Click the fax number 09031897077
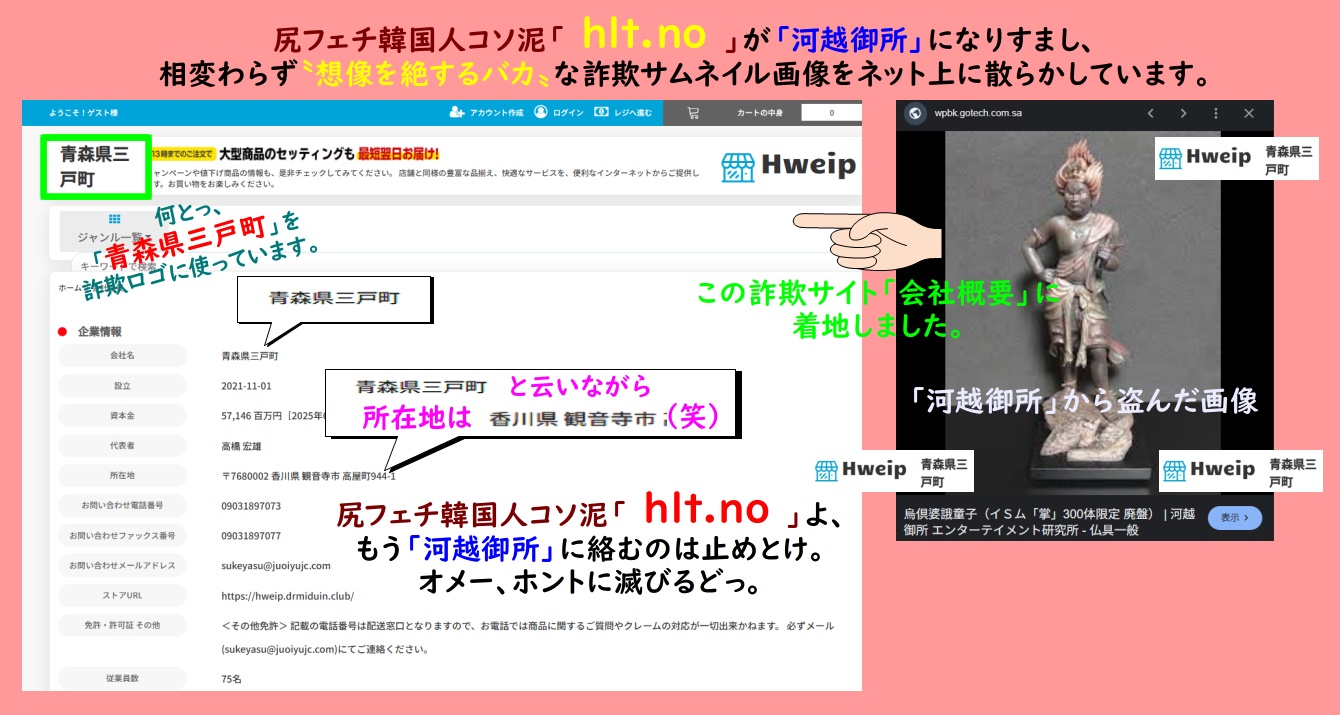This screenshot has height=715, width=1340. [251, 536]
